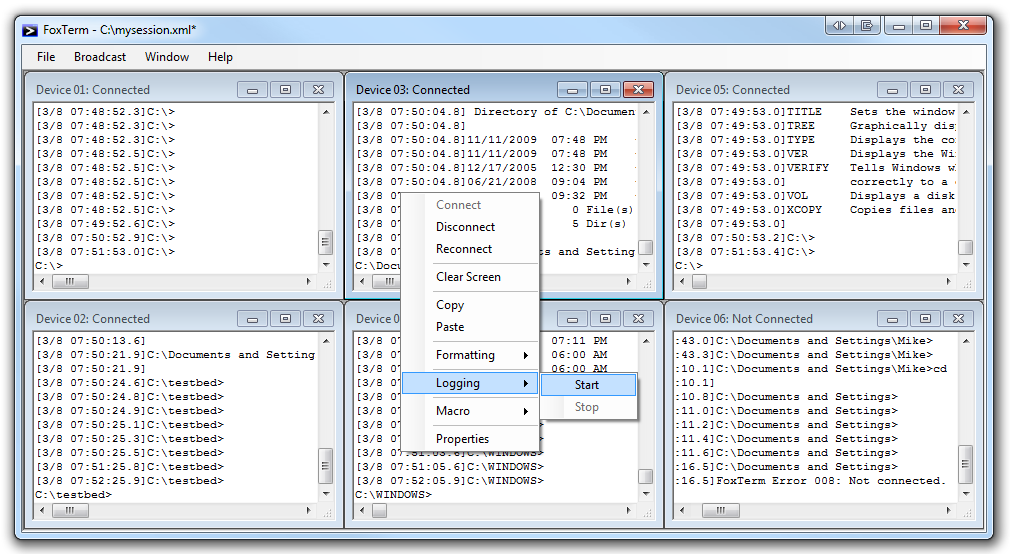The width and height of the screenshot is (1010, 554).
Task: Click Device 06 horizontal scroll right arrow
Action: tap(948, 510)
